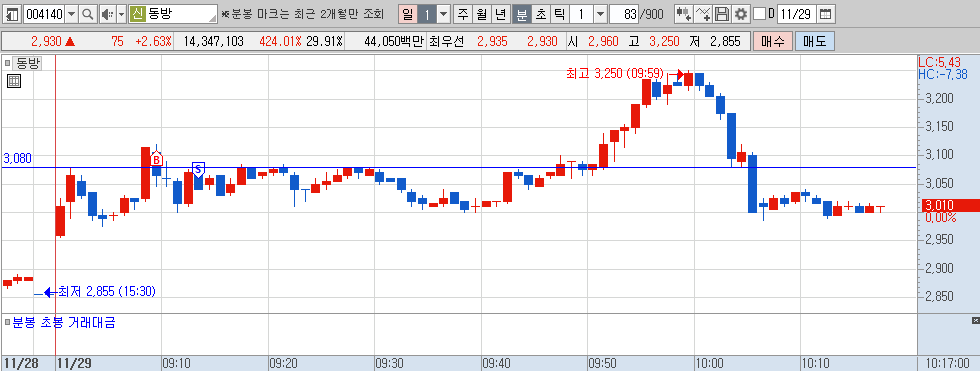Open chart settings gear icon
980x371 pixels.
click(x=741, y=14)
